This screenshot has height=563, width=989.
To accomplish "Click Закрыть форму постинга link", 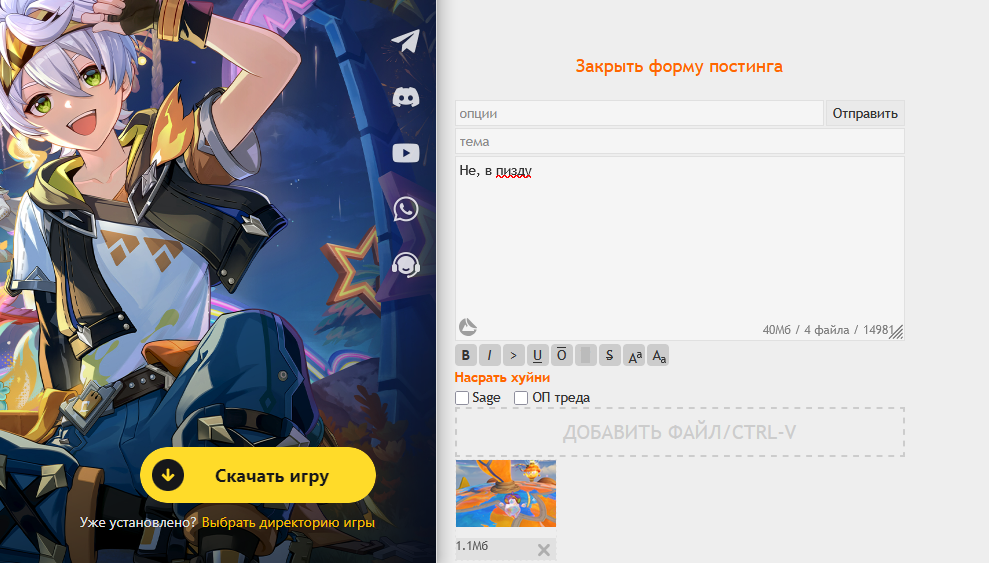I will click(679, 66).
